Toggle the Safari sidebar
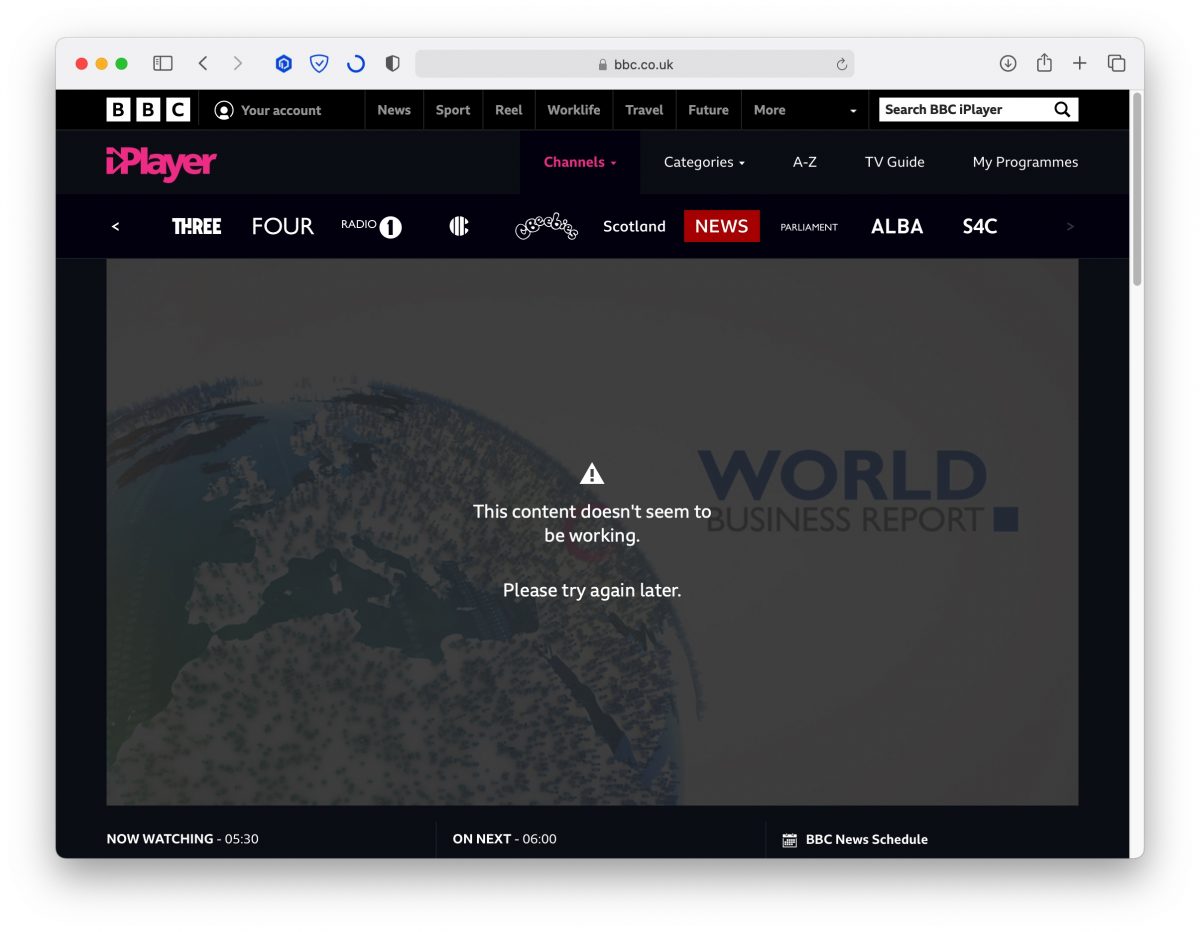This screenshot has width=1200, height=932. [x=163, y=64]
